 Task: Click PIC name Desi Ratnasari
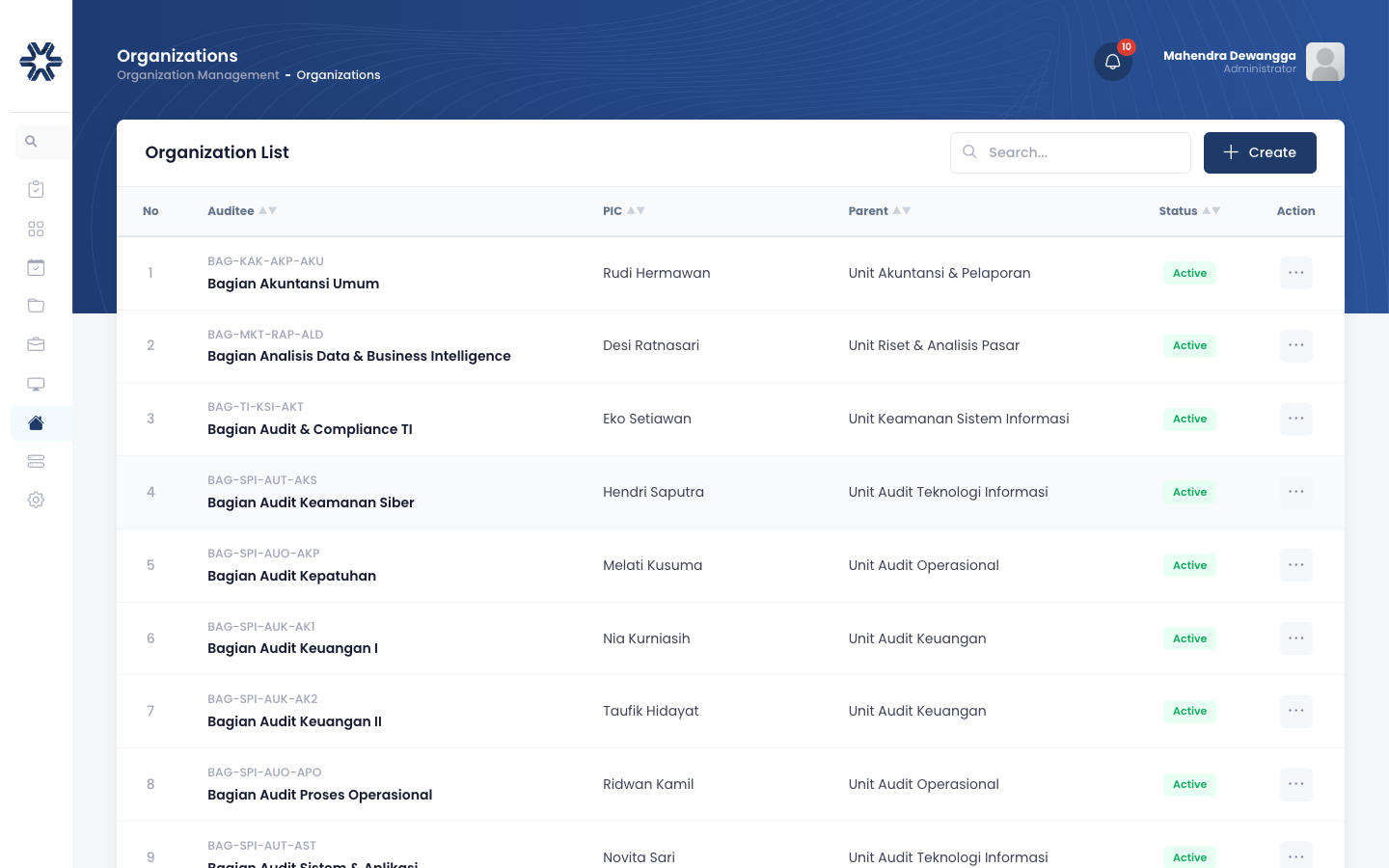(651, 345)
